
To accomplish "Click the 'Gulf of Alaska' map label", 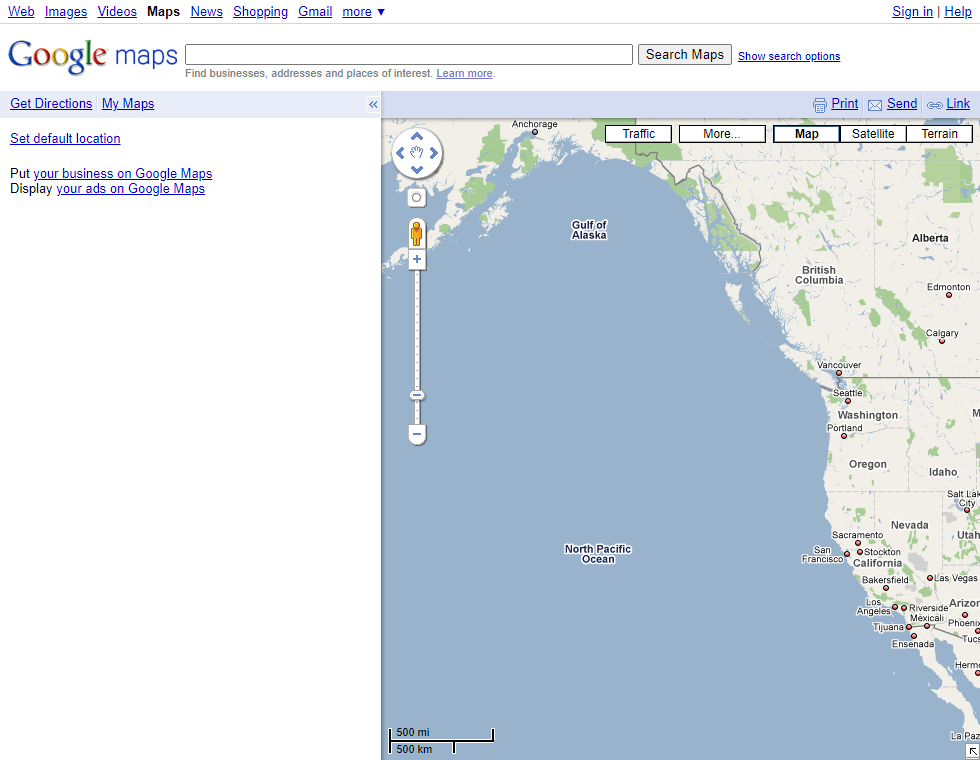I will [x=589, y=230].
